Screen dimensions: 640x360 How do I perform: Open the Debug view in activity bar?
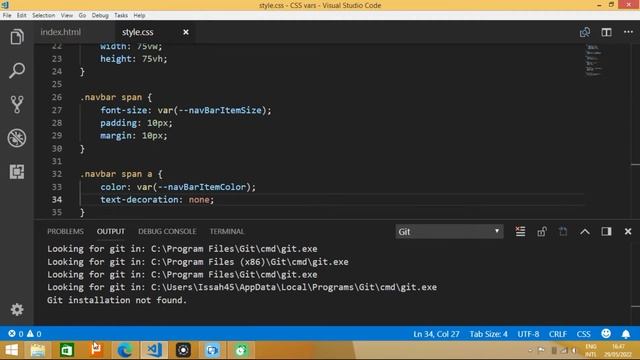pyautogui.click(x=17, y=138)
